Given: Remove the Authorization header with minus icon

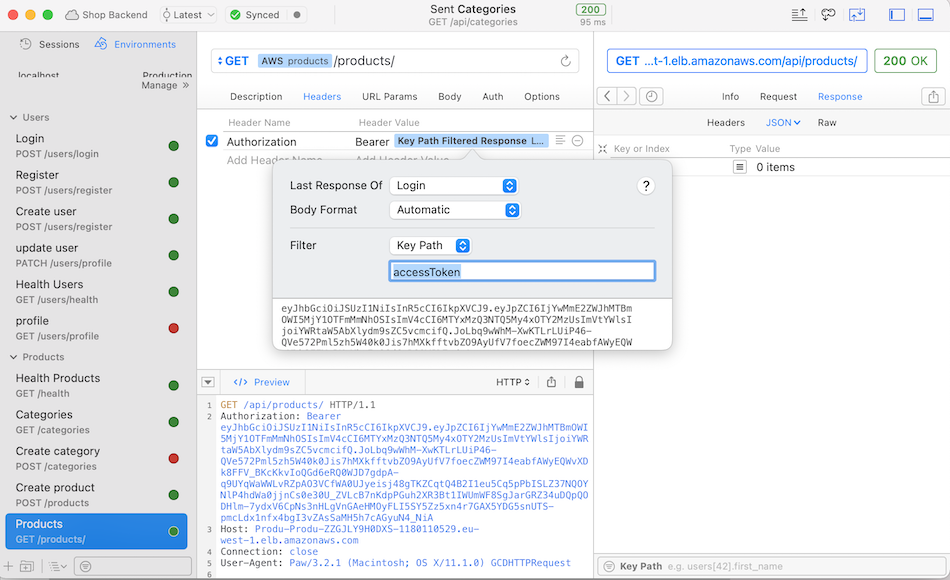Looking at the screenshot, I should (577, 141).
